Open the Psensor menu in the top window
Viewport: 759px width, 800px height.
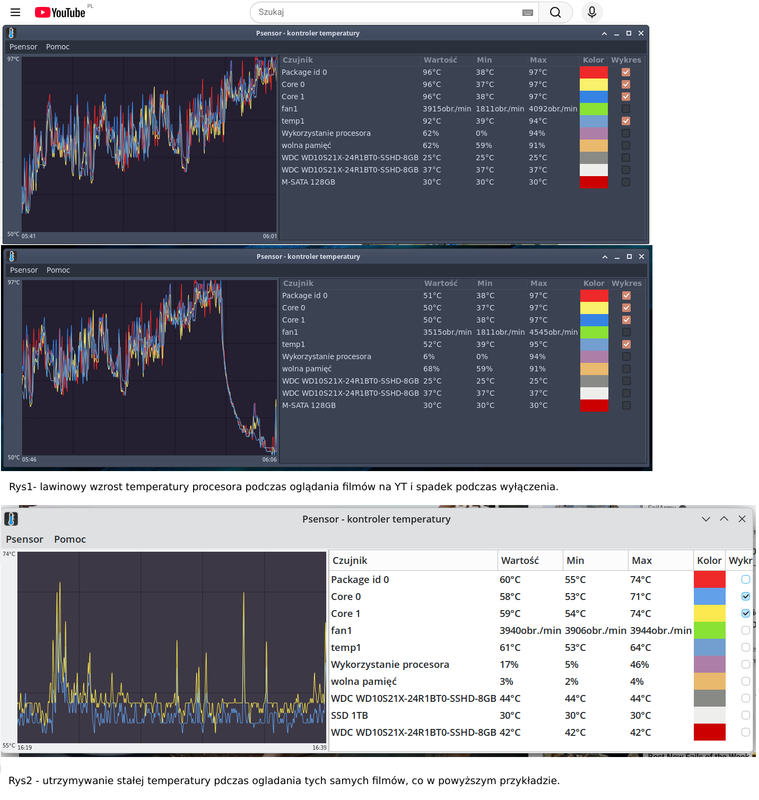tap(23, 47)
